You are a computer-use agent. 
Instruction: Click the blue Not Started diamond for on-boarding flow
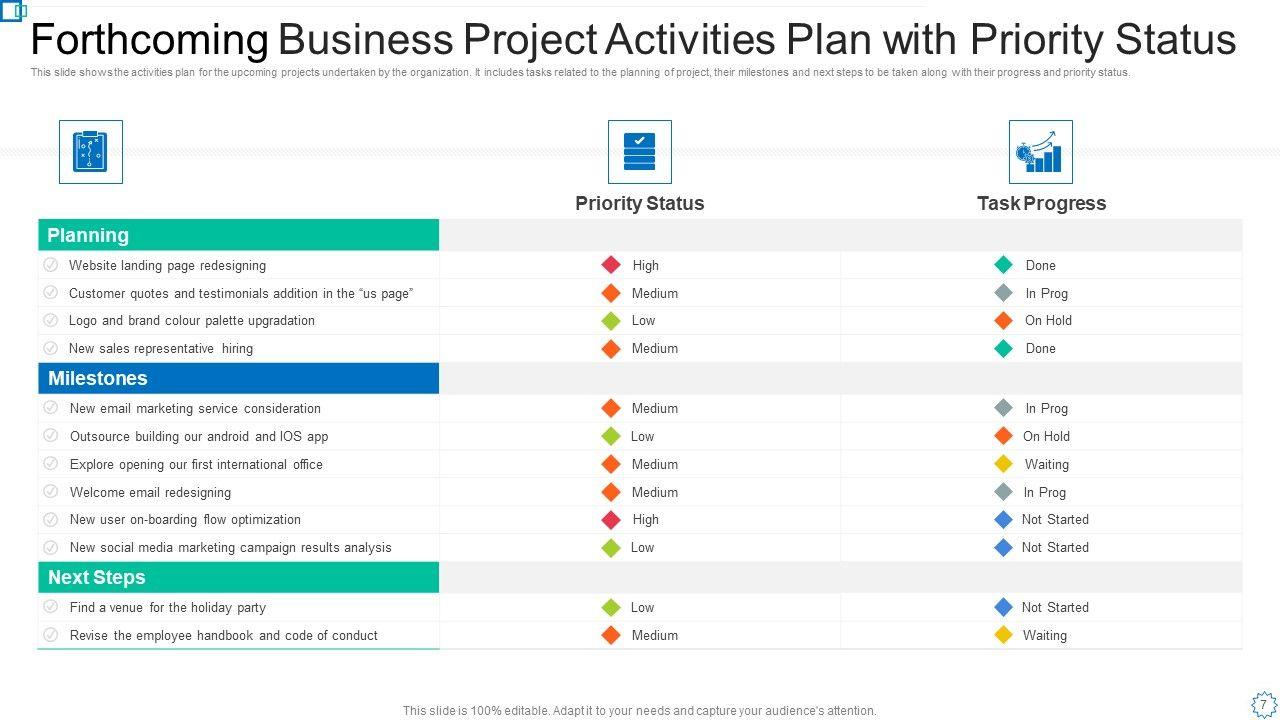click(x=1004, y=519)
